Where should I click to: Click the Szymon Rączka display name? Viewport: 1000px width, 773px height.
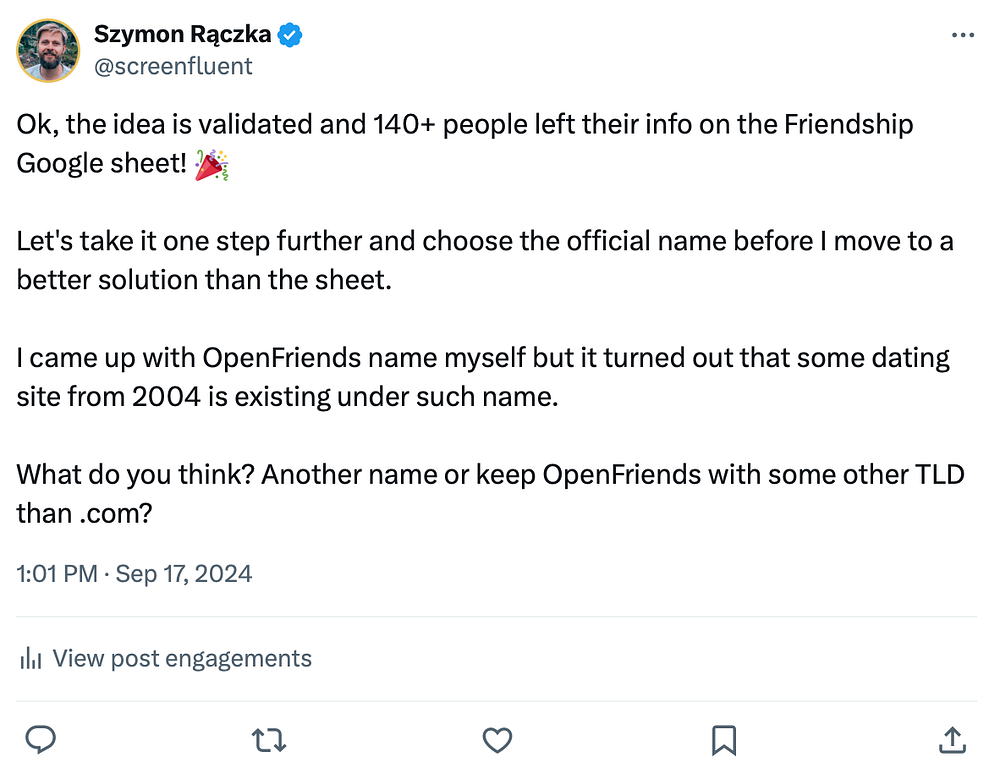(x=182, y=35)
